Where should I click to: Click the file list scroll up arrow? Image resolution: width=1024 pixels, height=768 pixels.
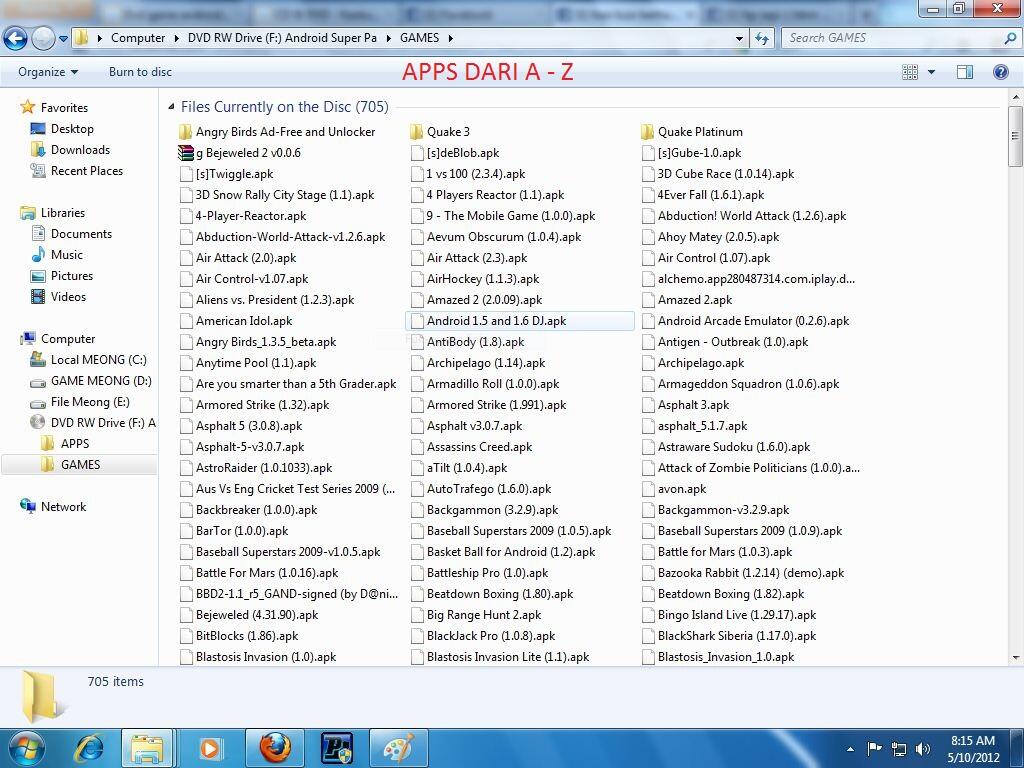tap(1016, 97)
